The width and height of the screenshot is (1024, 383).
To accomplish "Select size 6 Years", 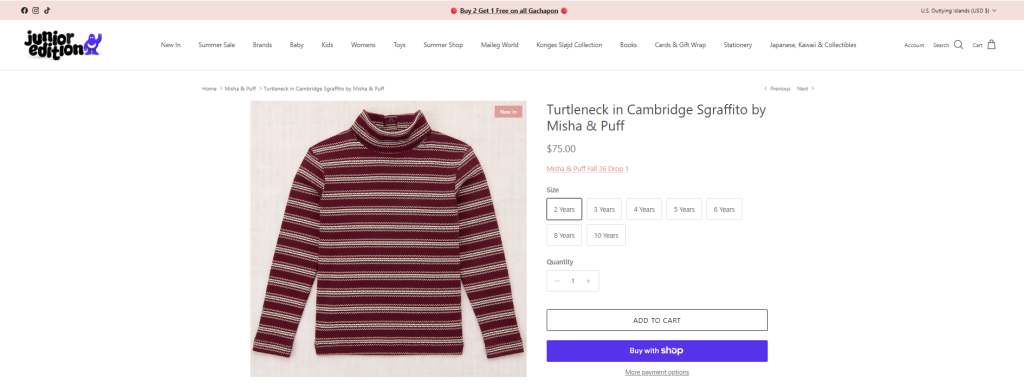I will click(x=724, y=209).
